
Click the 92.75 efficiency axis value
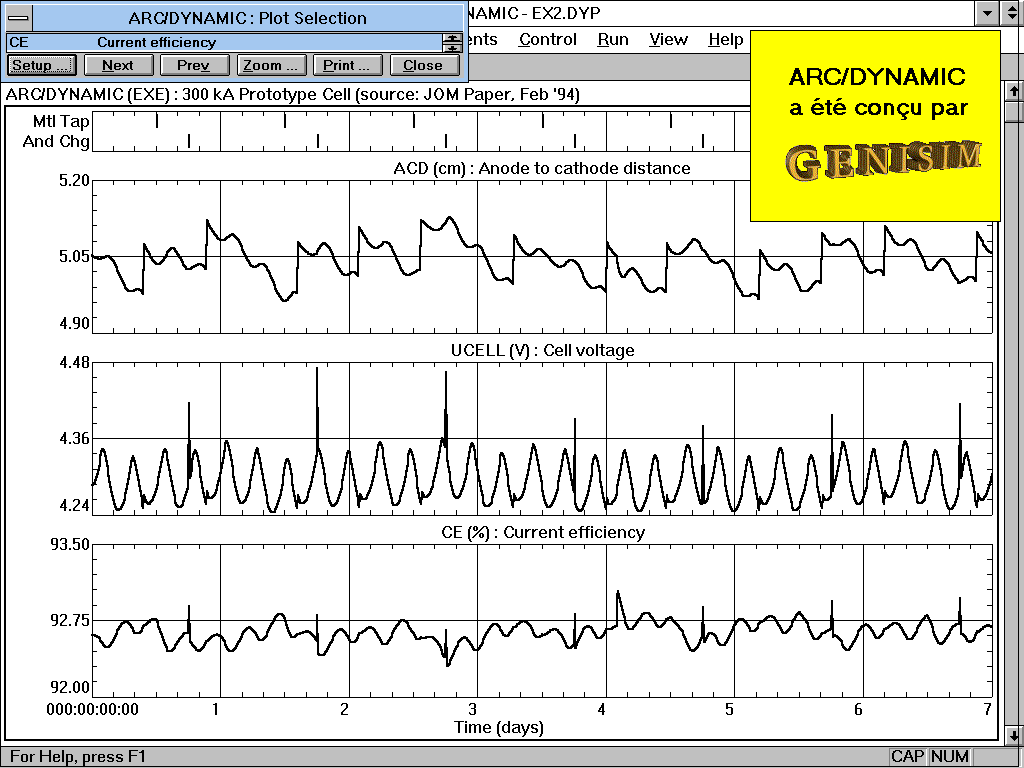click(x=71, y=620)
